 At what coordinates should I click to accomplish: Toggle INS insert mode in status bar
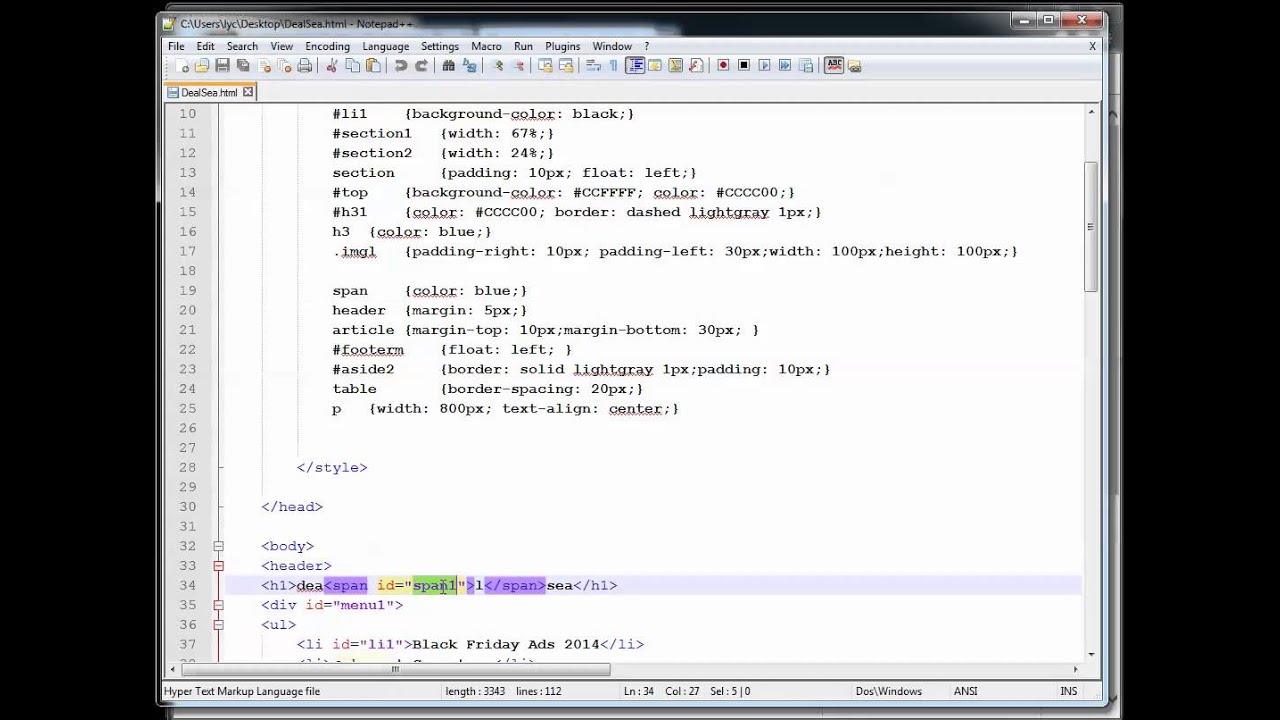[1069, 691]
